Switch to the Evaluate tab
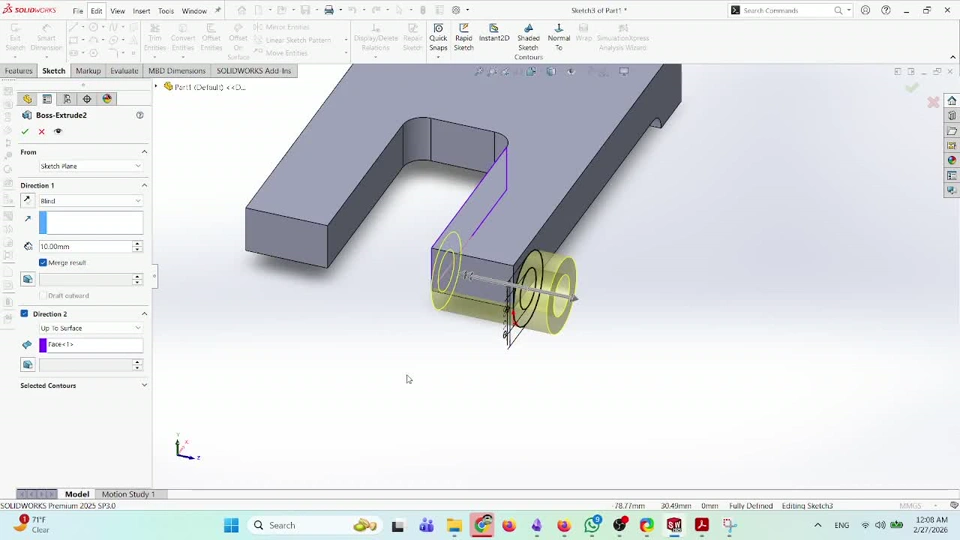 coord(124,71)
